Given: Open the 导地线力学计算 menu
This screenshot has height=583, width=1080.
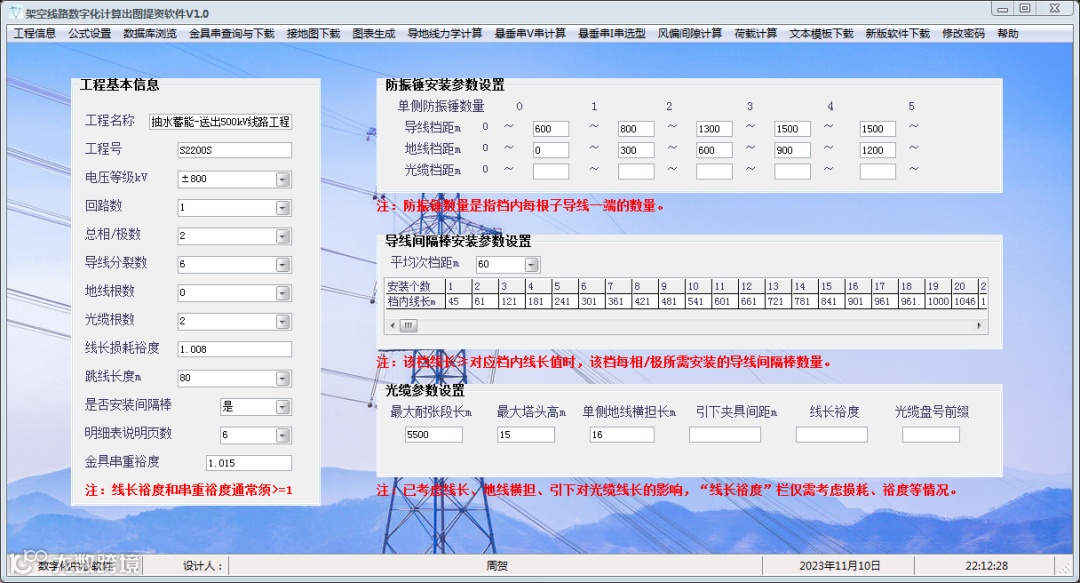Looking at the screenshot, I should pyautogui.click(x=445, y=33).
